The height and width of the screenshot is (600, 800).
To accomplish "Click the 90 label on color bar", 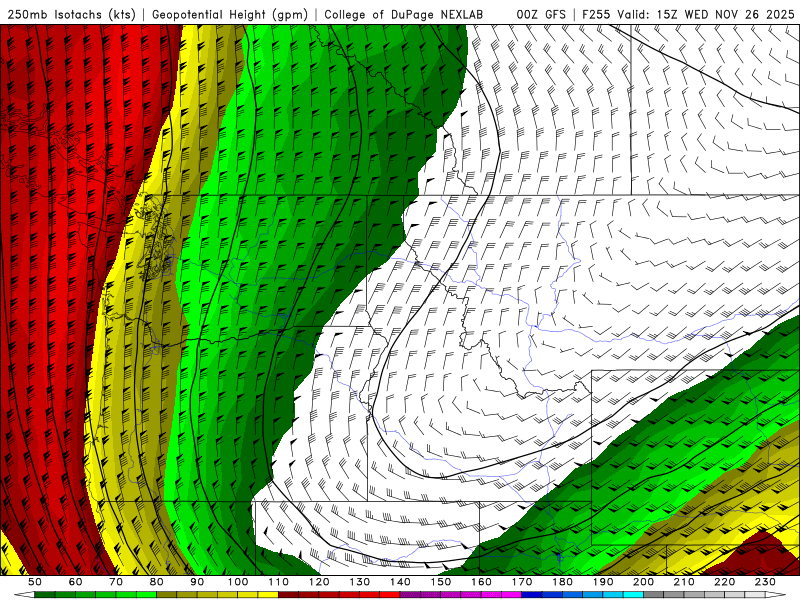I will click(x=197, y=582).
